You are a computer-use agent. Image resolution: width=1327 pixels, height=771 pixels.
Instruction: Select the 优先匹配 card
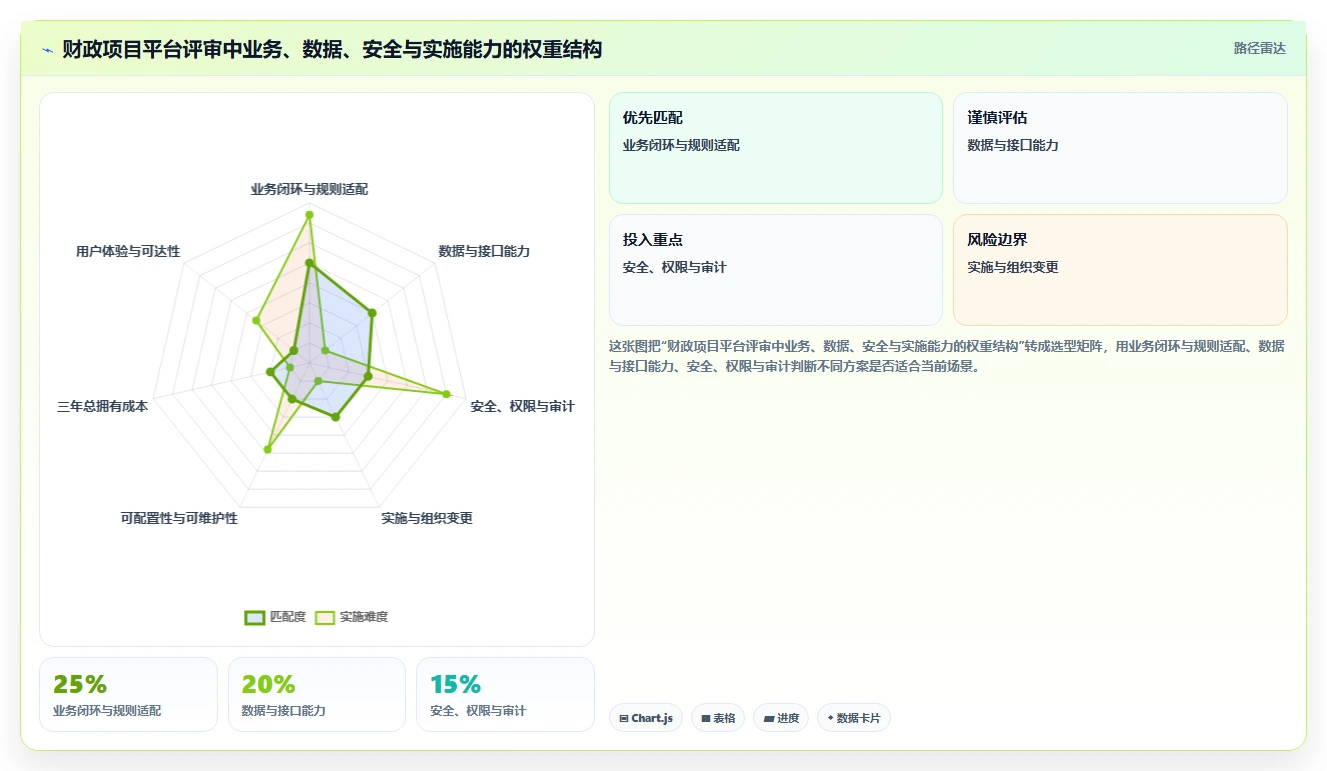click(x=776, y=148)
